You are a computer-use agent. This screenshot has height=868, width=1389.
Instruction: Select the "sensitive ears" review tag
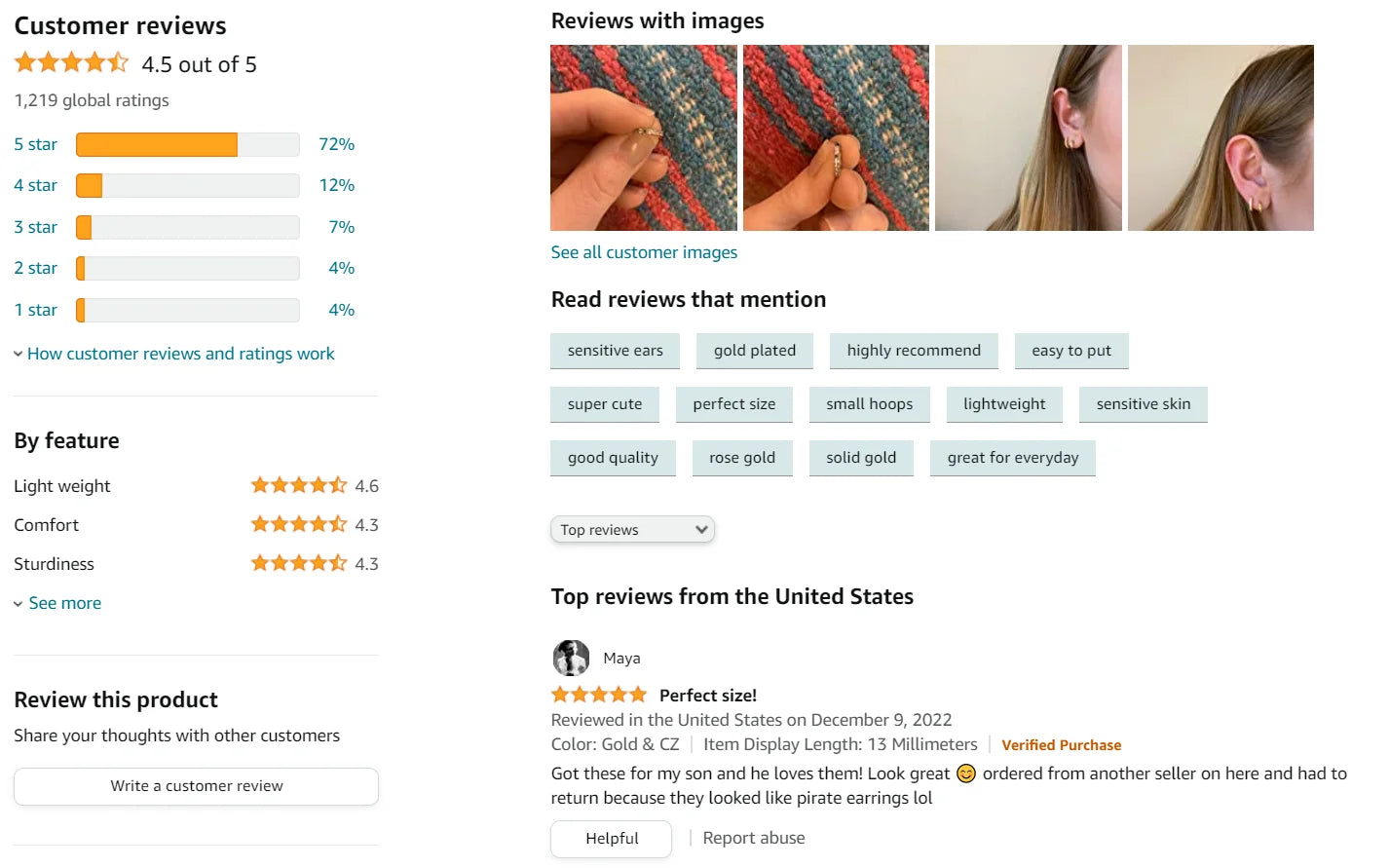pyautogui.click(x=615, y=351)
